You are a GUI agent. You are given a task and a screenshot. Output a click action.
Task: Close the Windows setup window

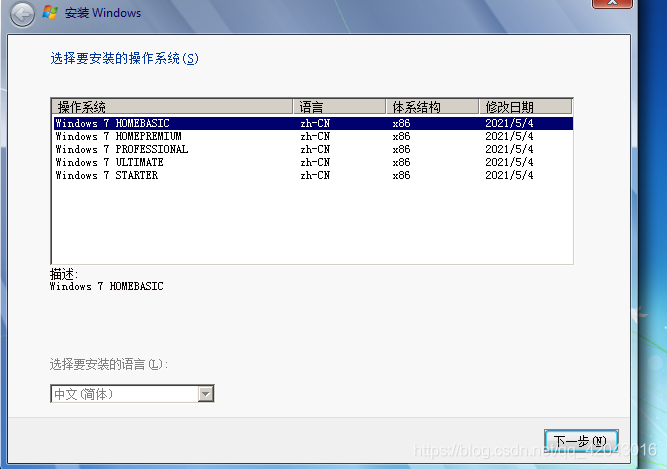[612, 3]
